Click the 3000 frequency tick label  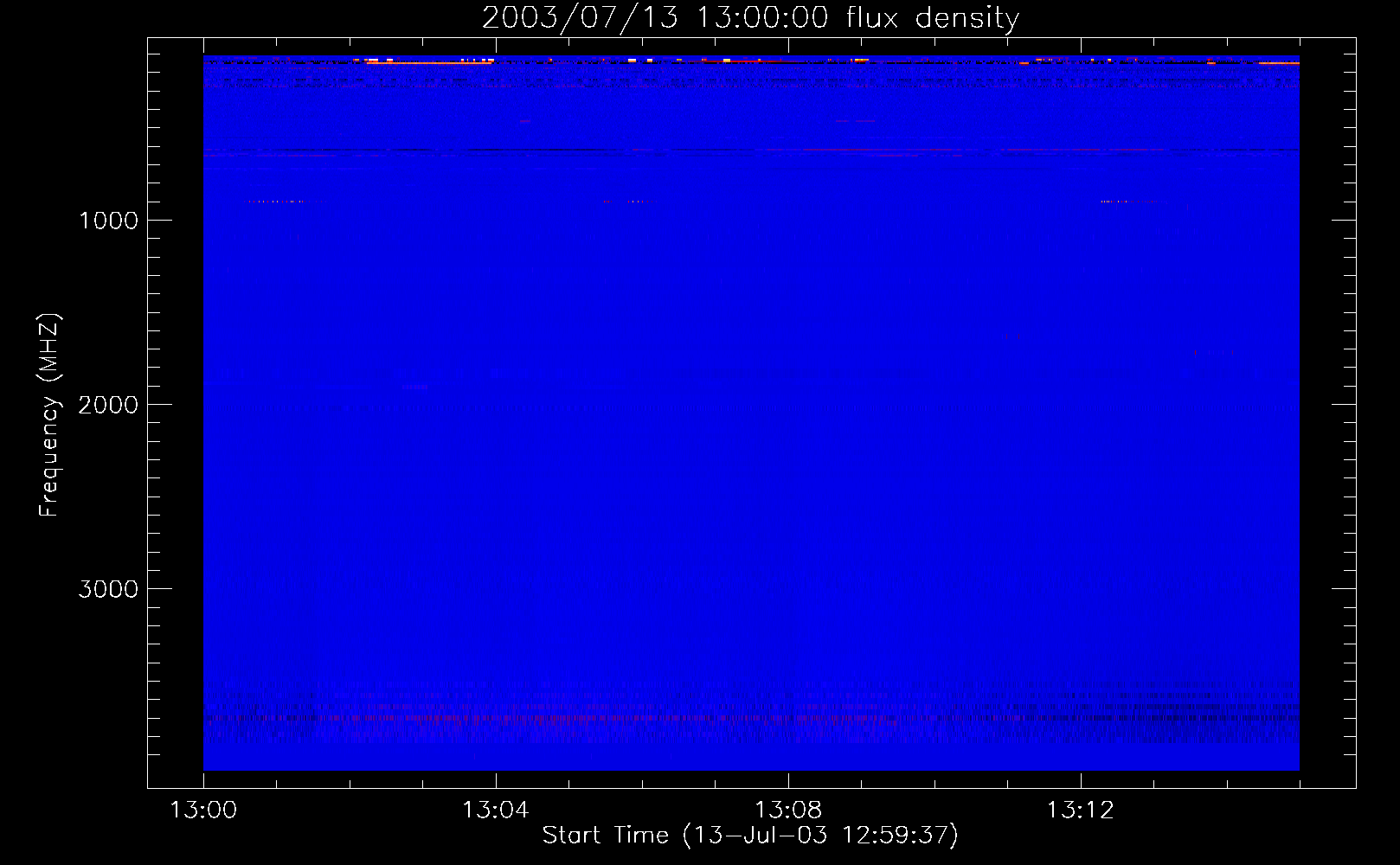point(108,589)
